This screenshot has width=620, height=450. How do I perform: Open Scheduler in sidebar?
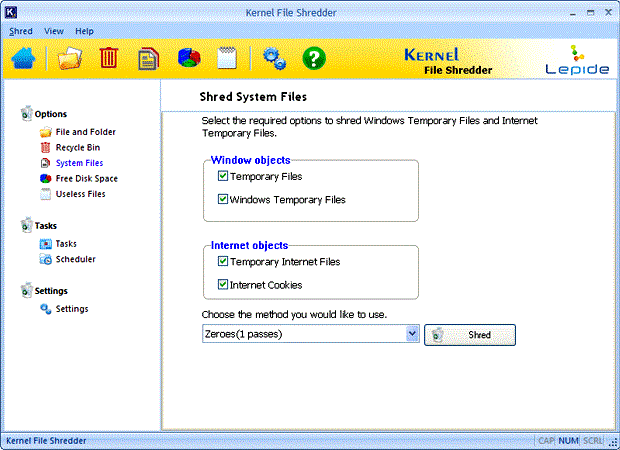click(x=76, y=259)
